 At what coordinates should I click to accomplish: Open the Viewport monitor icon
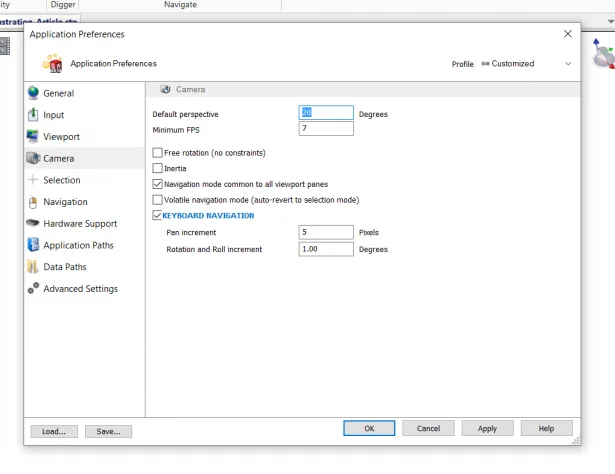tap(33, 137)
